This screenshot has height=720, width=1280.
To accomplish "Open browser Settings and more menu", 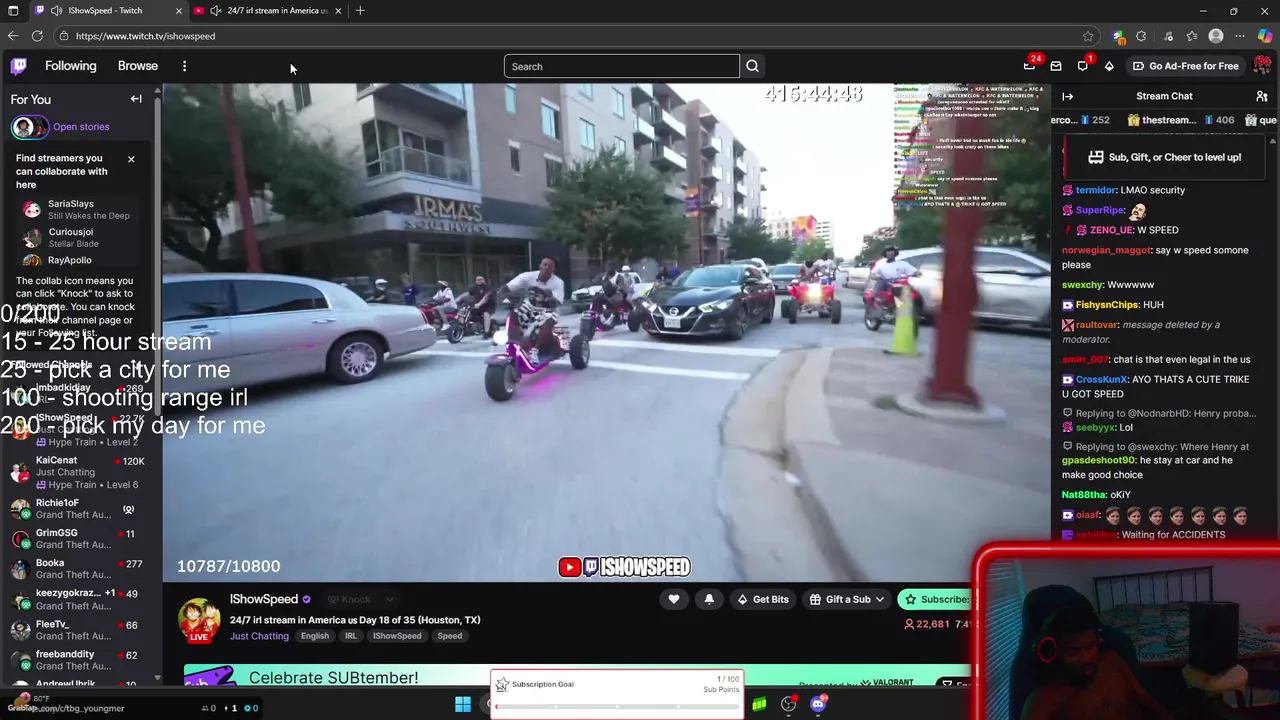I will pyautogui.click(x=1240, y=36).
